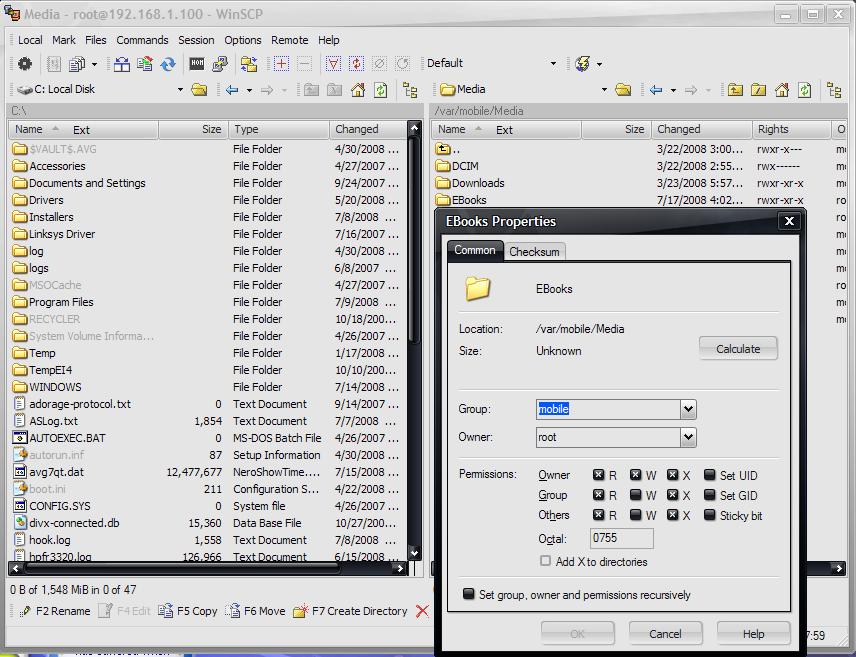Click the Open in PuTTY computers icon
Image resolution: width=856 pixels, height=657 pixels.
tap(220, 64)
